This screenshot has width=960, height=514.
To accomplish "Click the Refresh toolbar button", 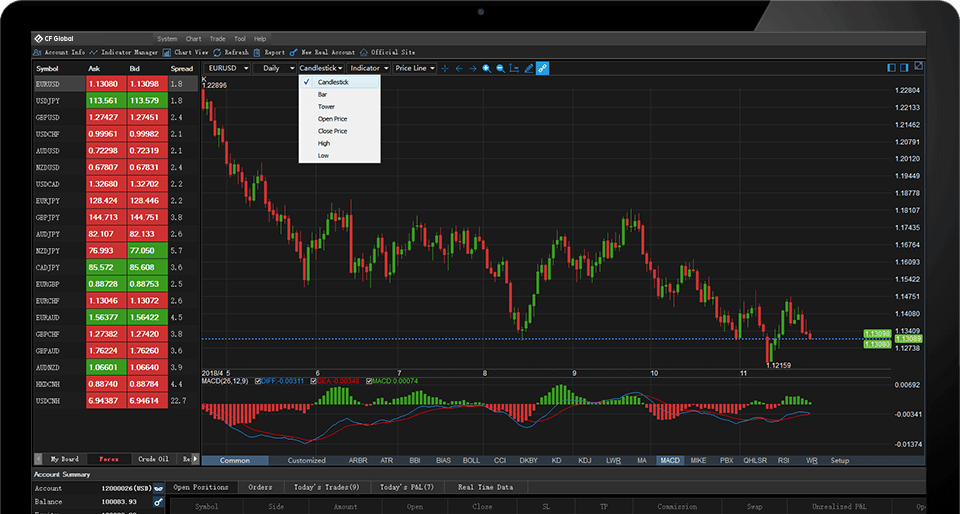I will 231,52.
